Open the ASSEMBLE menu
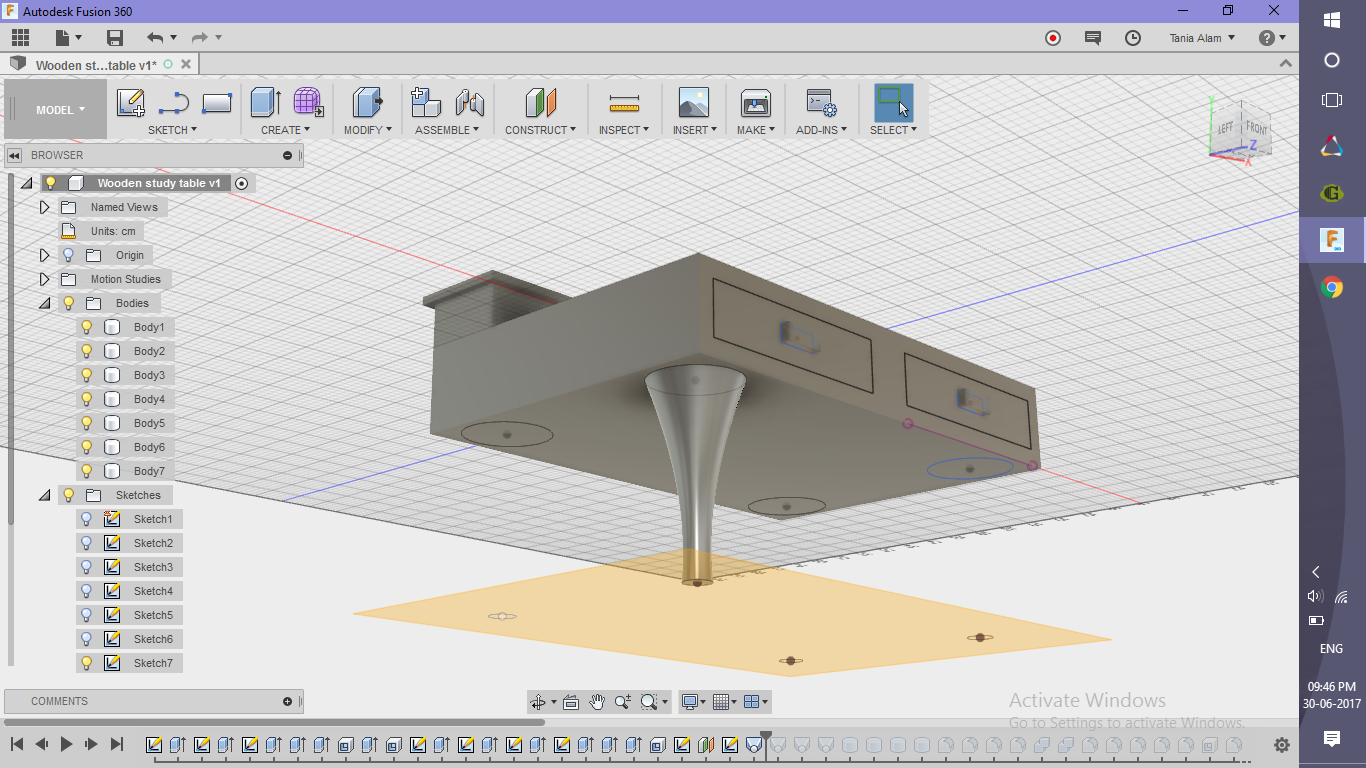Viewport: 1366px width, 768px height. point(447,130)
